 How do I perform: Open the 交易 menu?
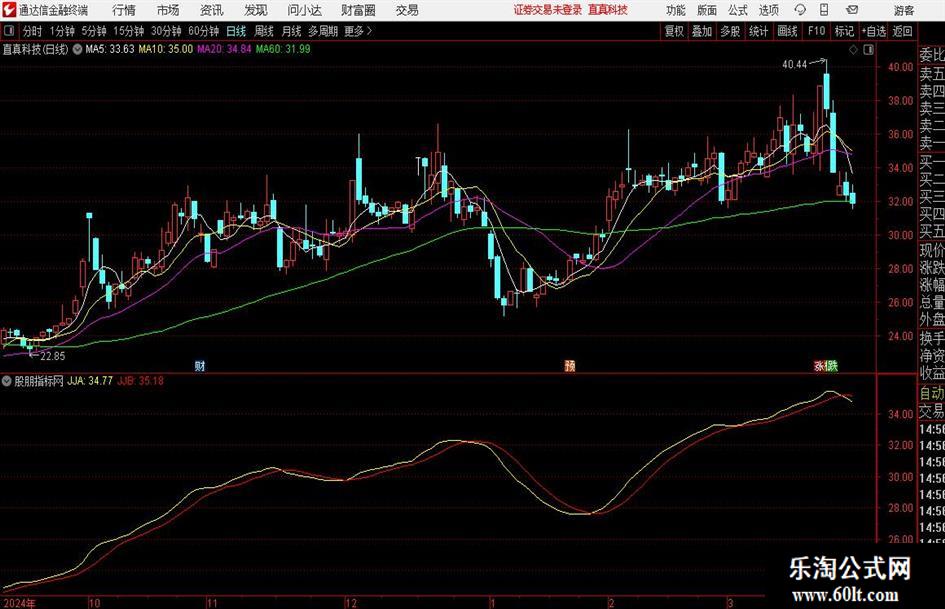[407, 10]
